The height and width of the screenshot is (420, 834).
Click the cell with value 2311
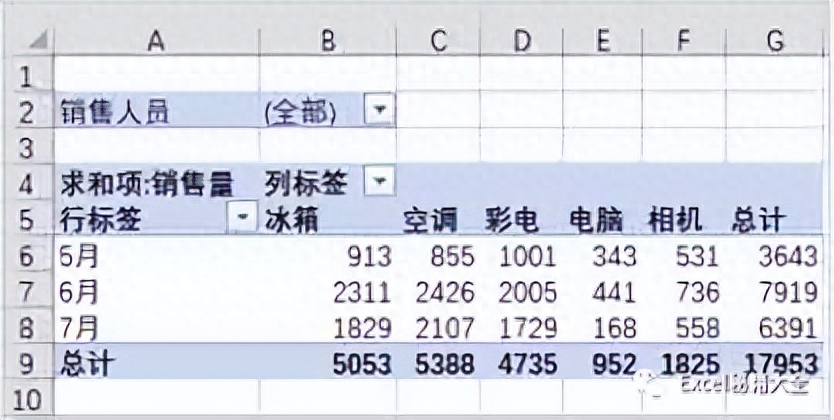328,292
